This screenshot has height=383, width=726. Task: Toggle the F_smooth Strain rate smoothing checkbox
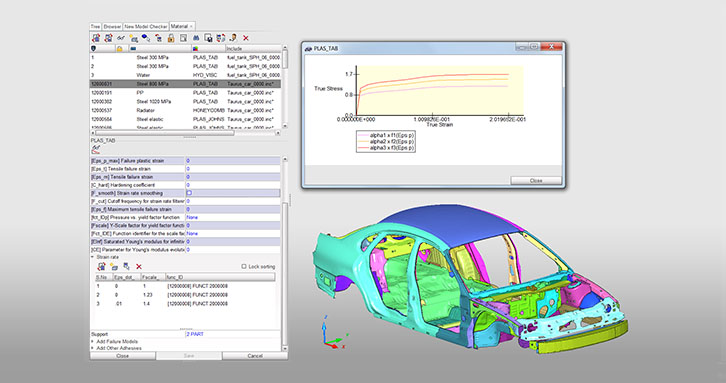(189, 193)
